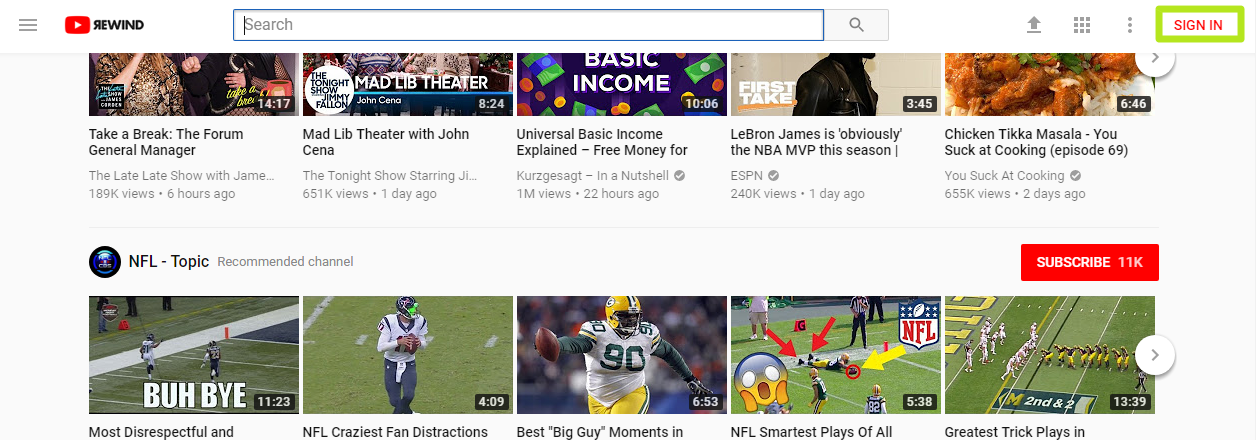Open title NFL Craziest Fan Distractions
The image size is (1256, 440).
pos(395,432)
